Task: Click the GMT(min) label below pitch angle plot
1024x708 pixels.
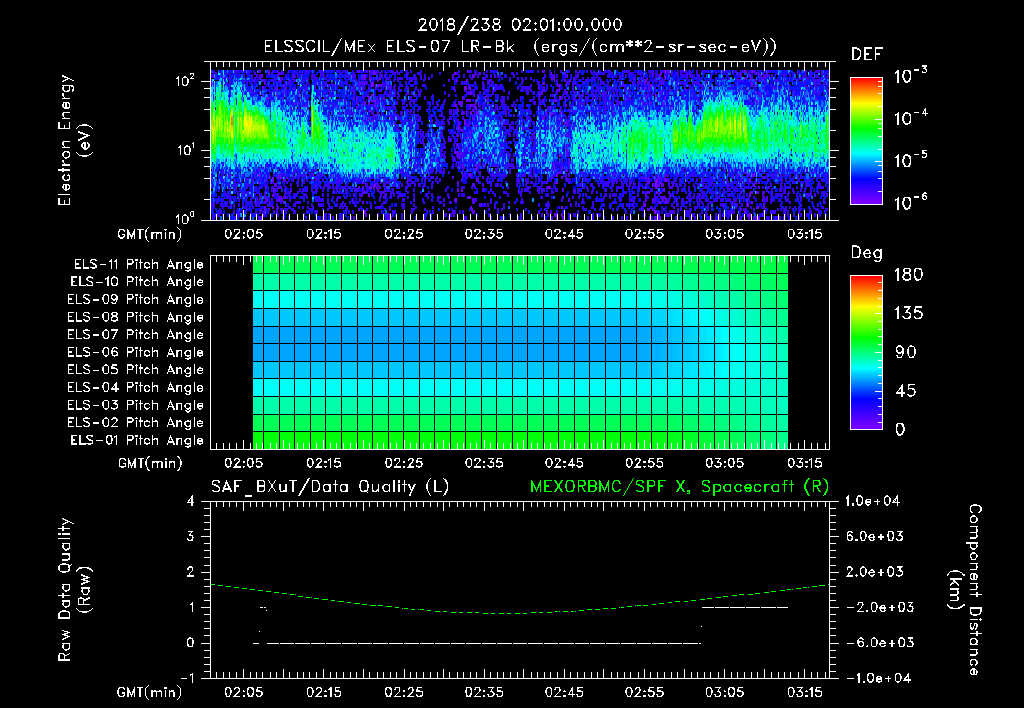Action: click(x=150, y=463)
